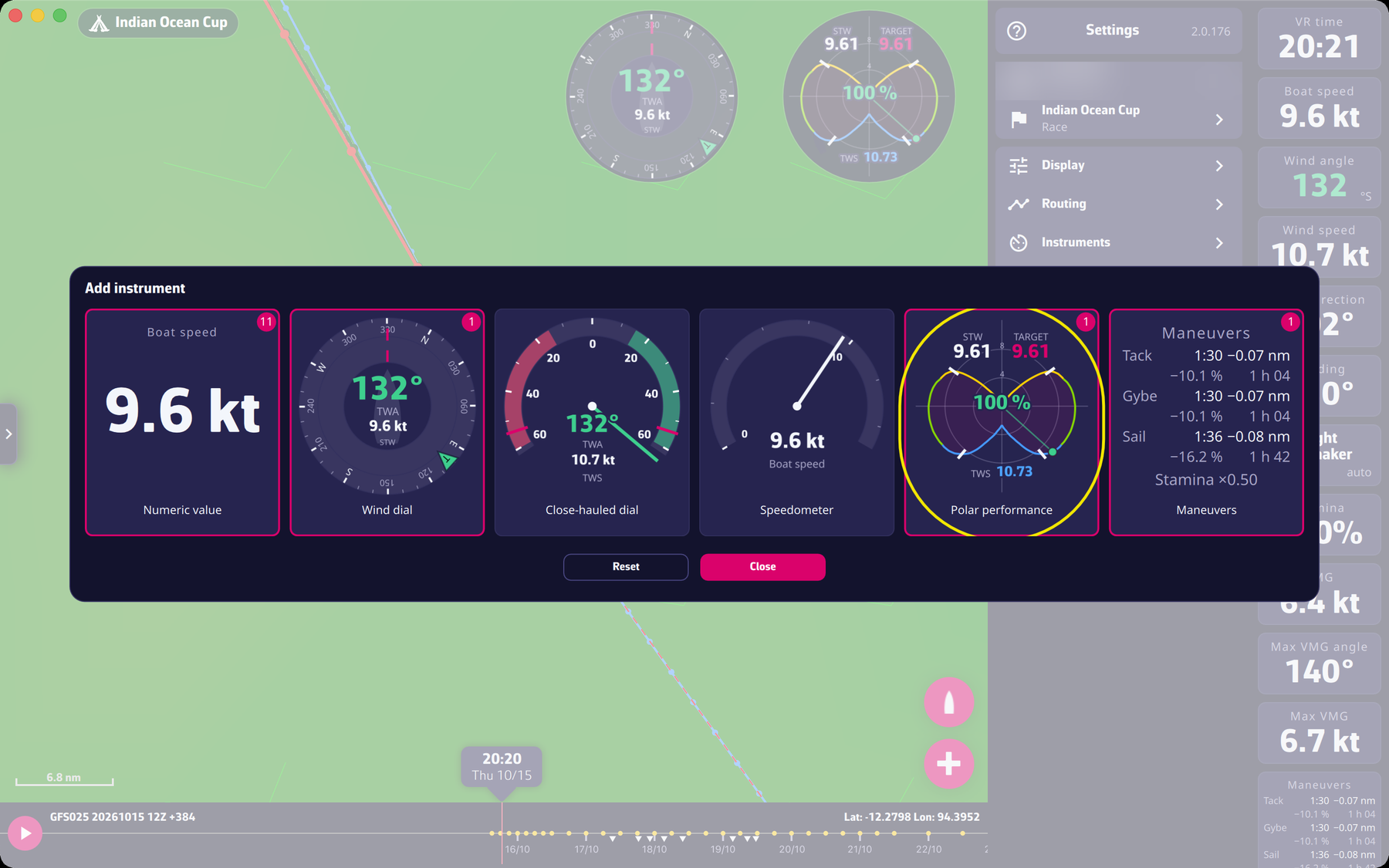Click the VR time 20:21 tile
This screenshot has height=868, width=1389.
coord(1319,39)
